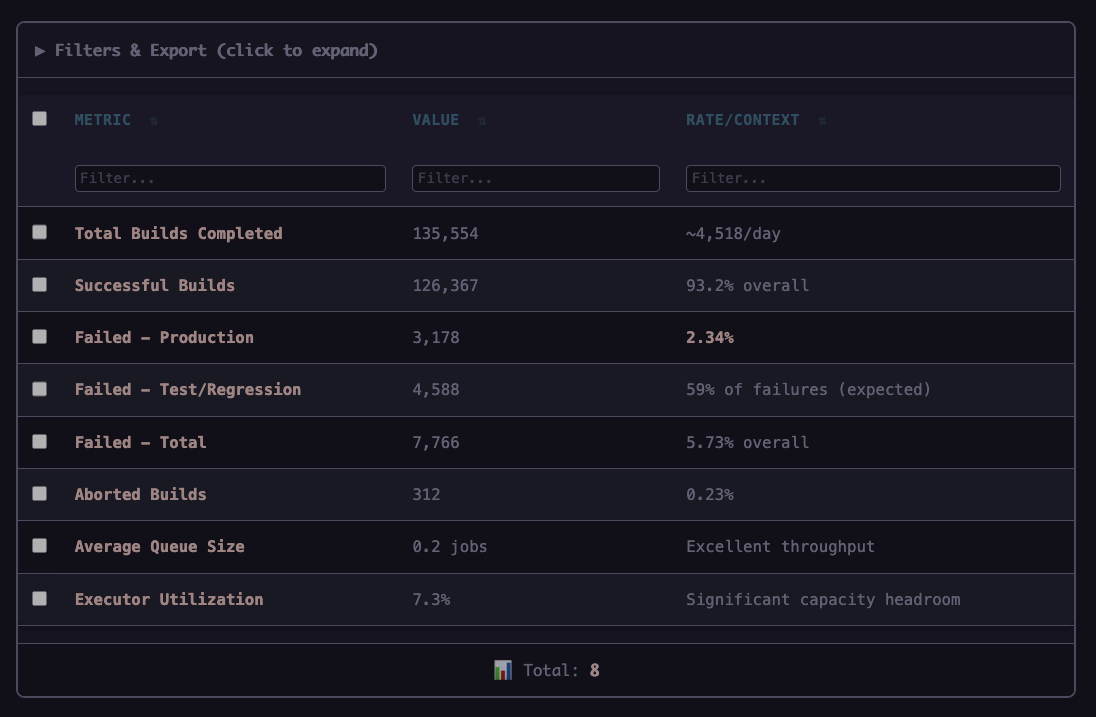This screenshot has width=1096, height=717.
Task: Toggle the select-all checkbox in header
Action: (40, 119)
